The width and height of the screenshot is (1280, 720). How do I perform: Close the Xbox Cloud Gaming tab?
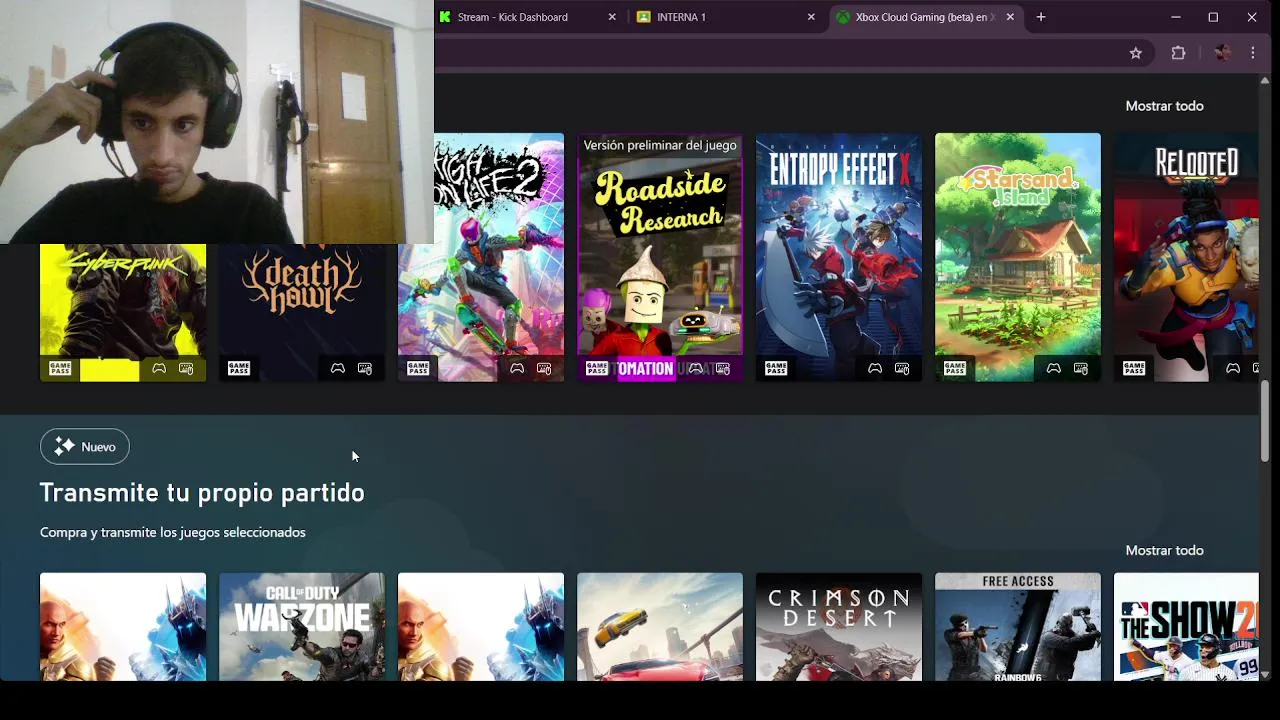point(1010,17)
